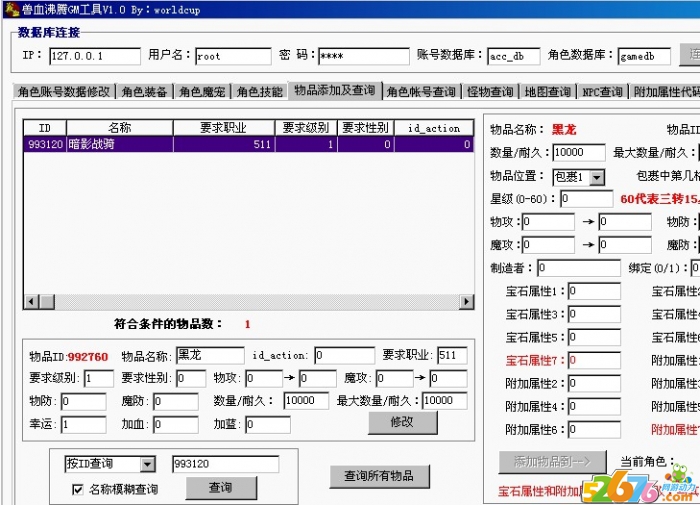This screenshot has height=505, width=700.
Task: Focus the 附加属性4 input field
Action: click(594, 407)
